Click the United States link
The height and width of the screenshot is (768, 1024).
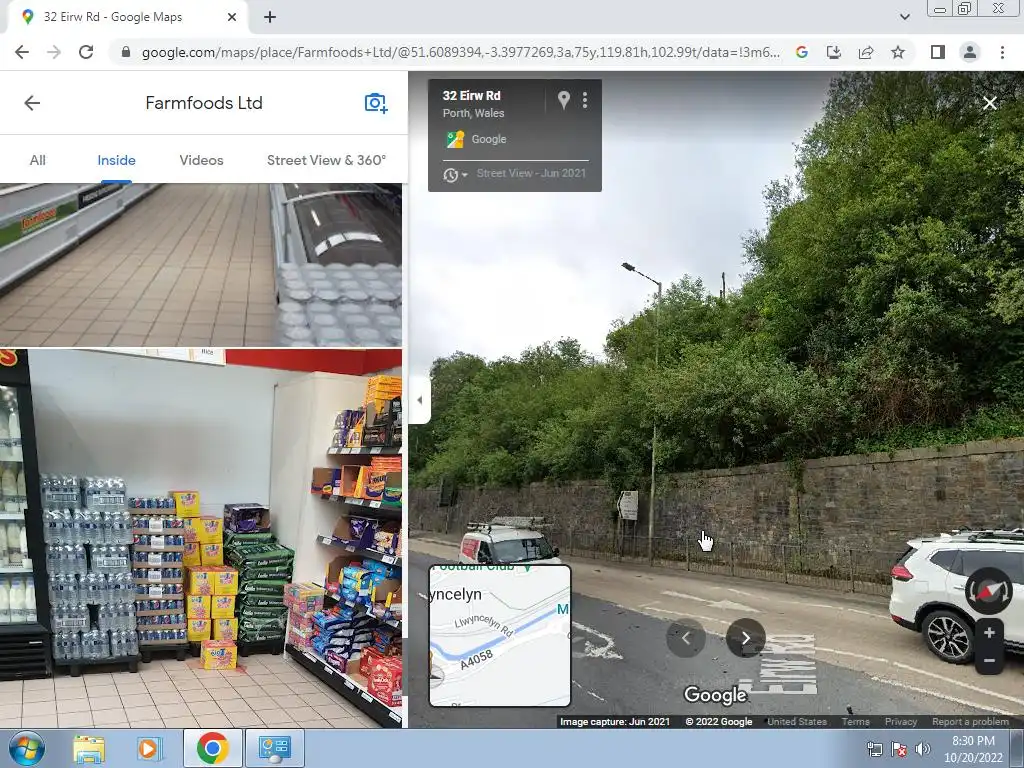(797, 722)
